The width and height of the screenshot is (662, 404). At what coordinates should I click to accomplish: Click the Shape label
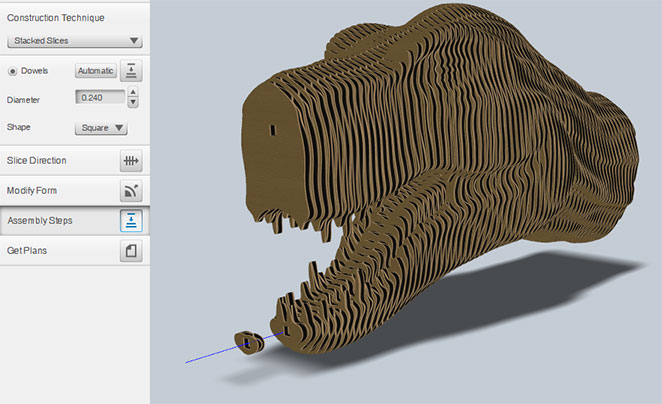tap(19, 127)
